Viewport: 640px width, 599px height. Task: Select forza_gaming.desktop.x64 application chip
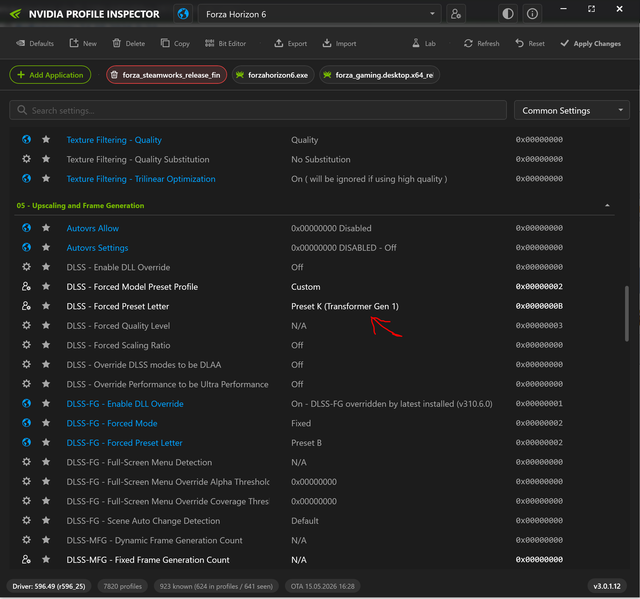tap(379, 75)
